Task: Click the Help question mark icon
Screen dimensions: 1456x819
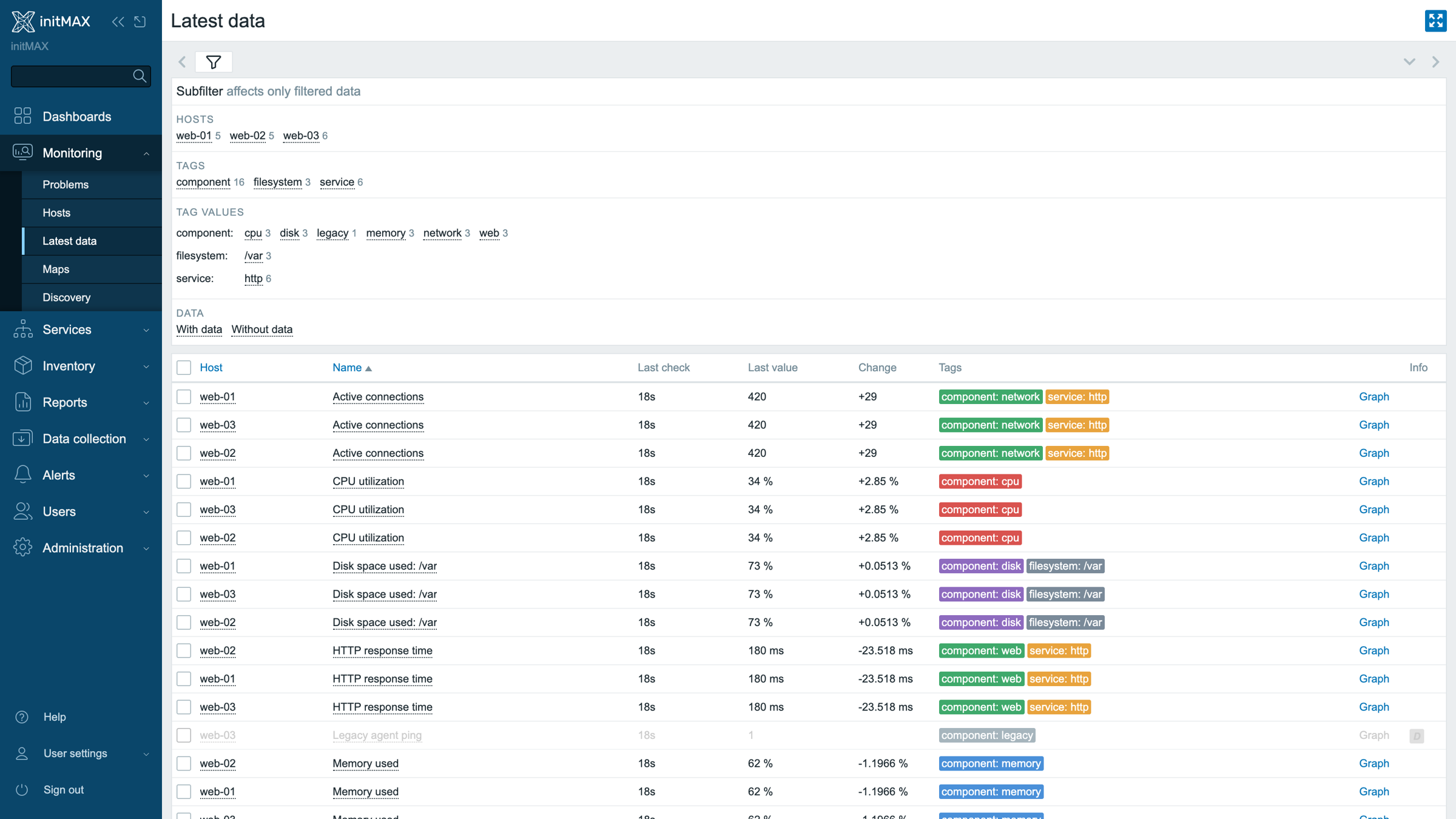Action: pos(22,717)
